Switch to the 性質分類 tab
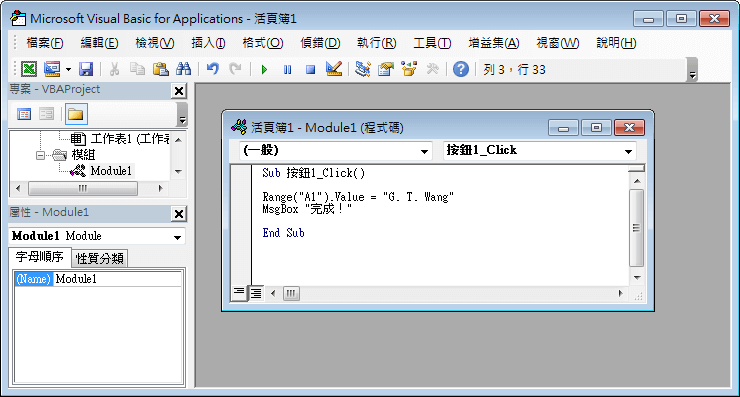The image size is (740, 397). click(99, 259)
